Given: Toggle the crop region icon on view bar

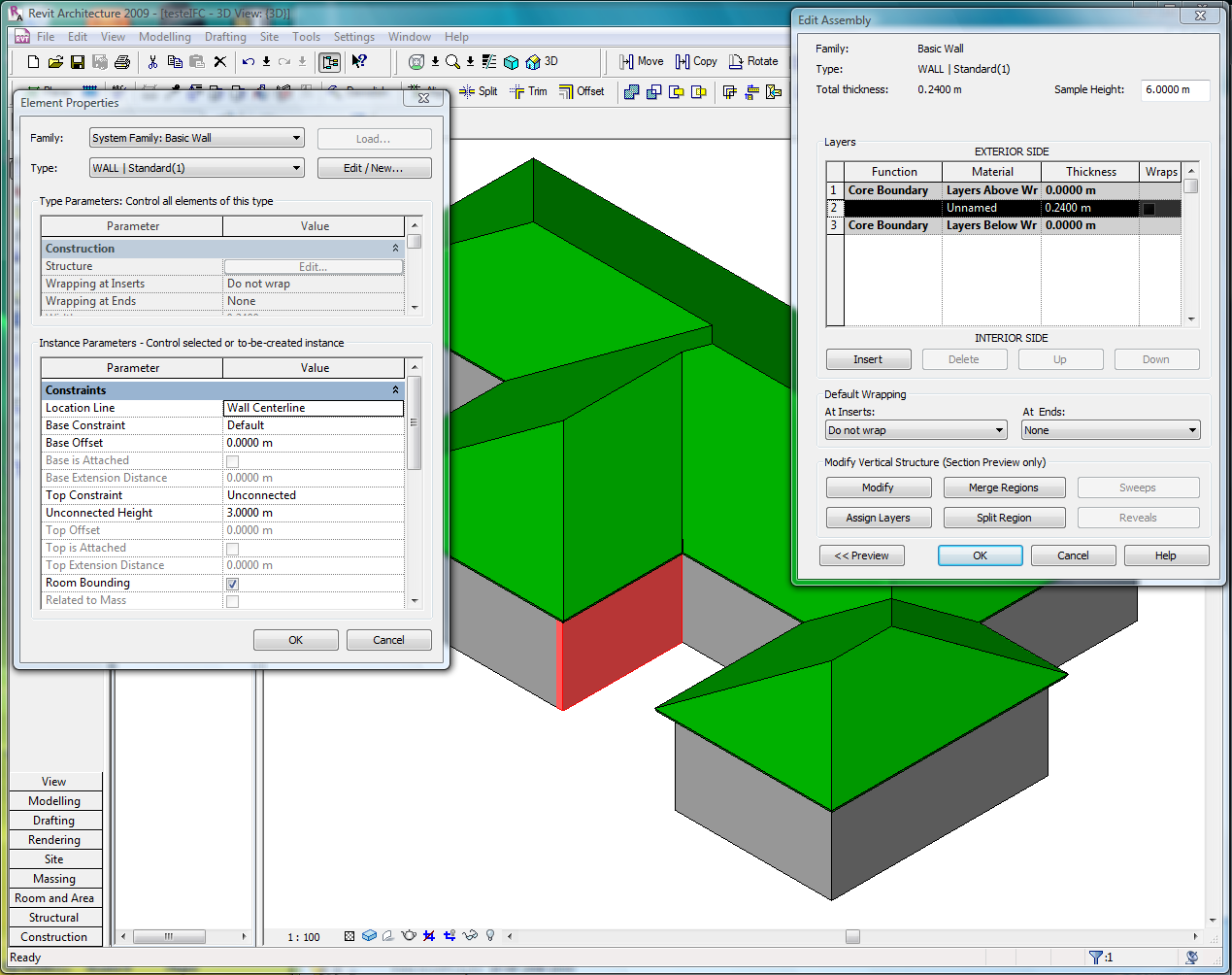Looking at the screenshot, I should point(429,936).
